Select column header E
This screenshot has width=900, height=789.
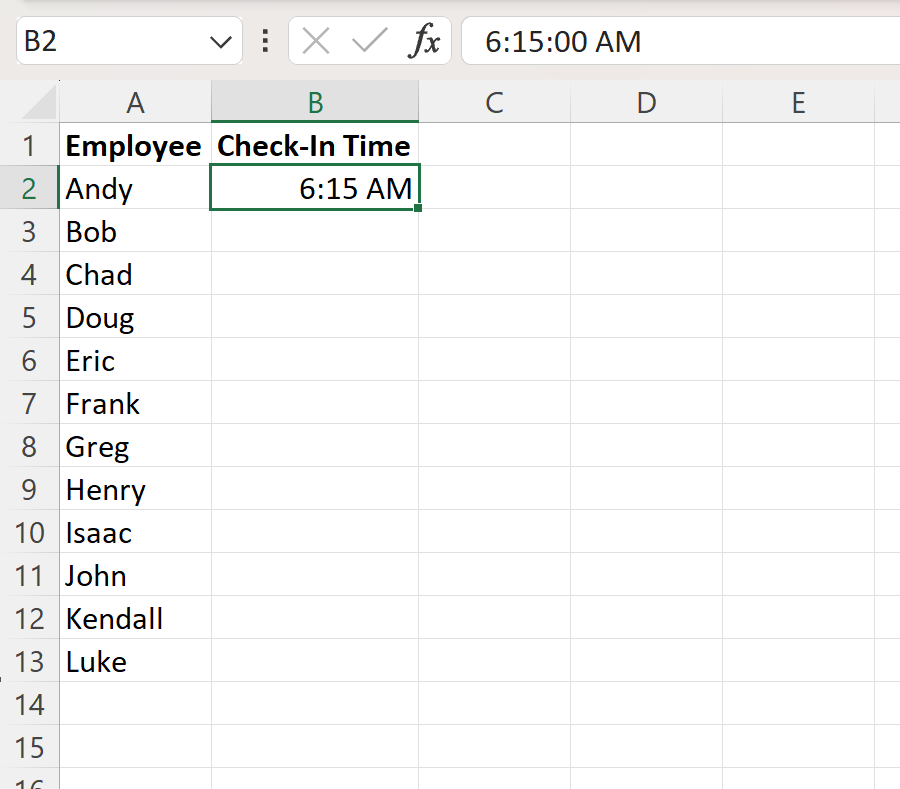pyautogui.click(x=797, y=103)
